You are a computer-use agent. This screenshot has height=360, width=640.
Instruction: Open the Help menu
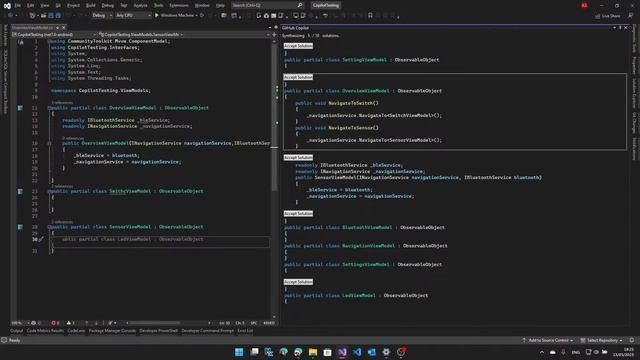tap(220, 5)
